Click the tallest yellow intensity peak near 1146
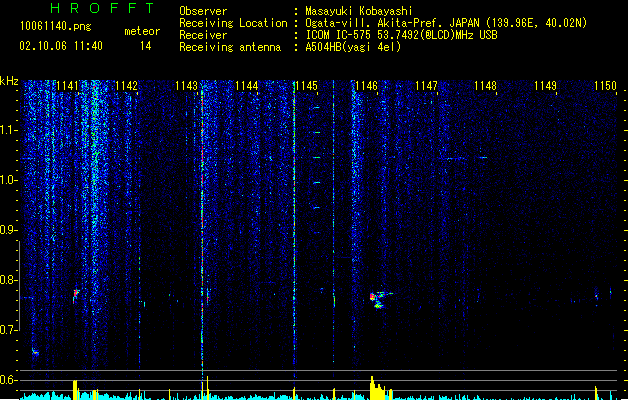This screenshot has width=629, height=400. click(x=372, y=388)
